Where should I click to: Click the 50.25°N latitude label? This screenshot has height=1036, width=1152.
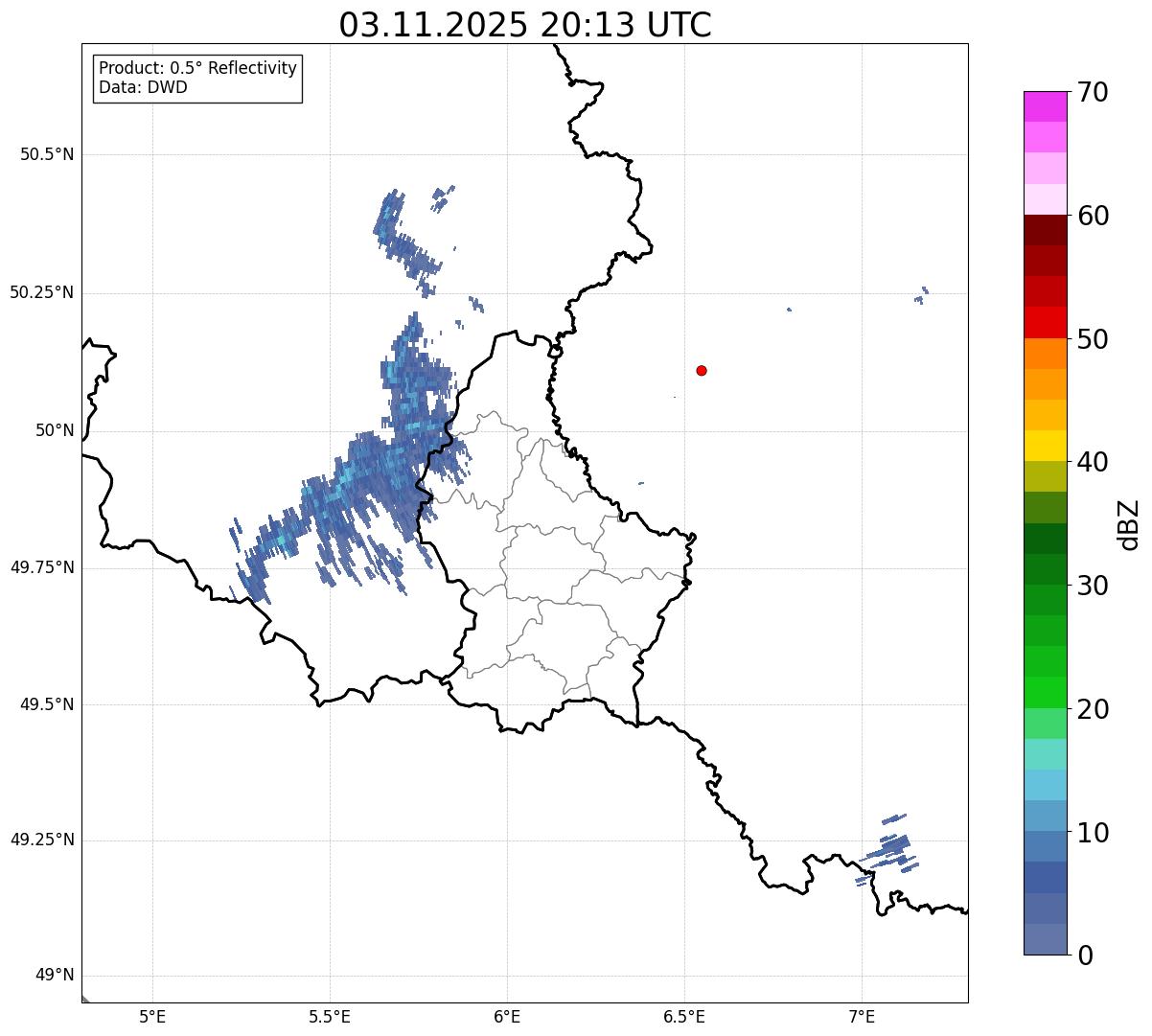coord(42,292)
